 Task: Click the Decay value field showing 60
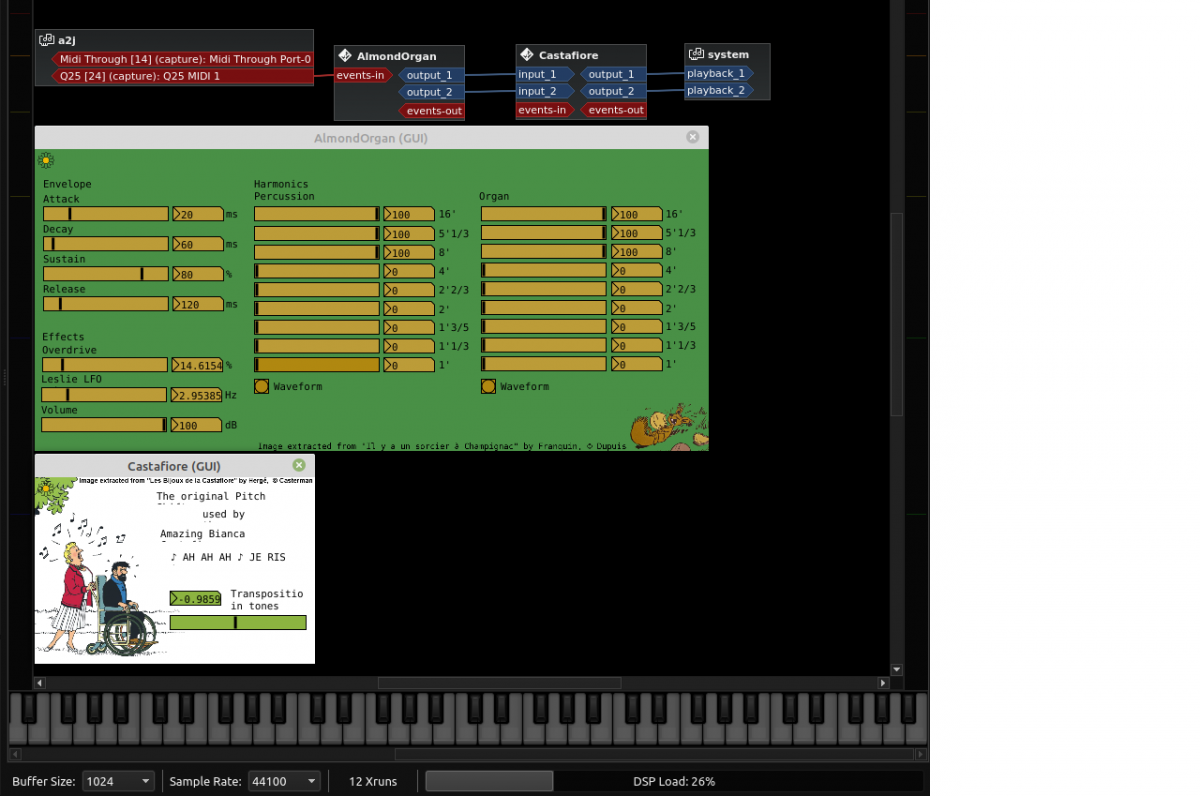click(x=198, y=244)
